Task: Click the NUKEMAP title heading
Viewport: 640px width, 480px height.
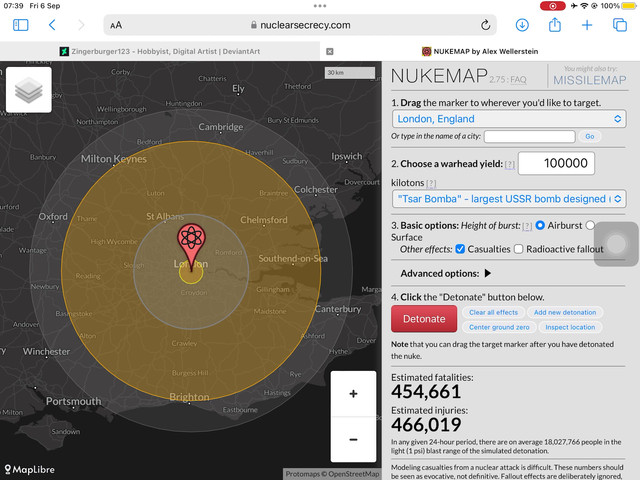Action: click(439, 76)
